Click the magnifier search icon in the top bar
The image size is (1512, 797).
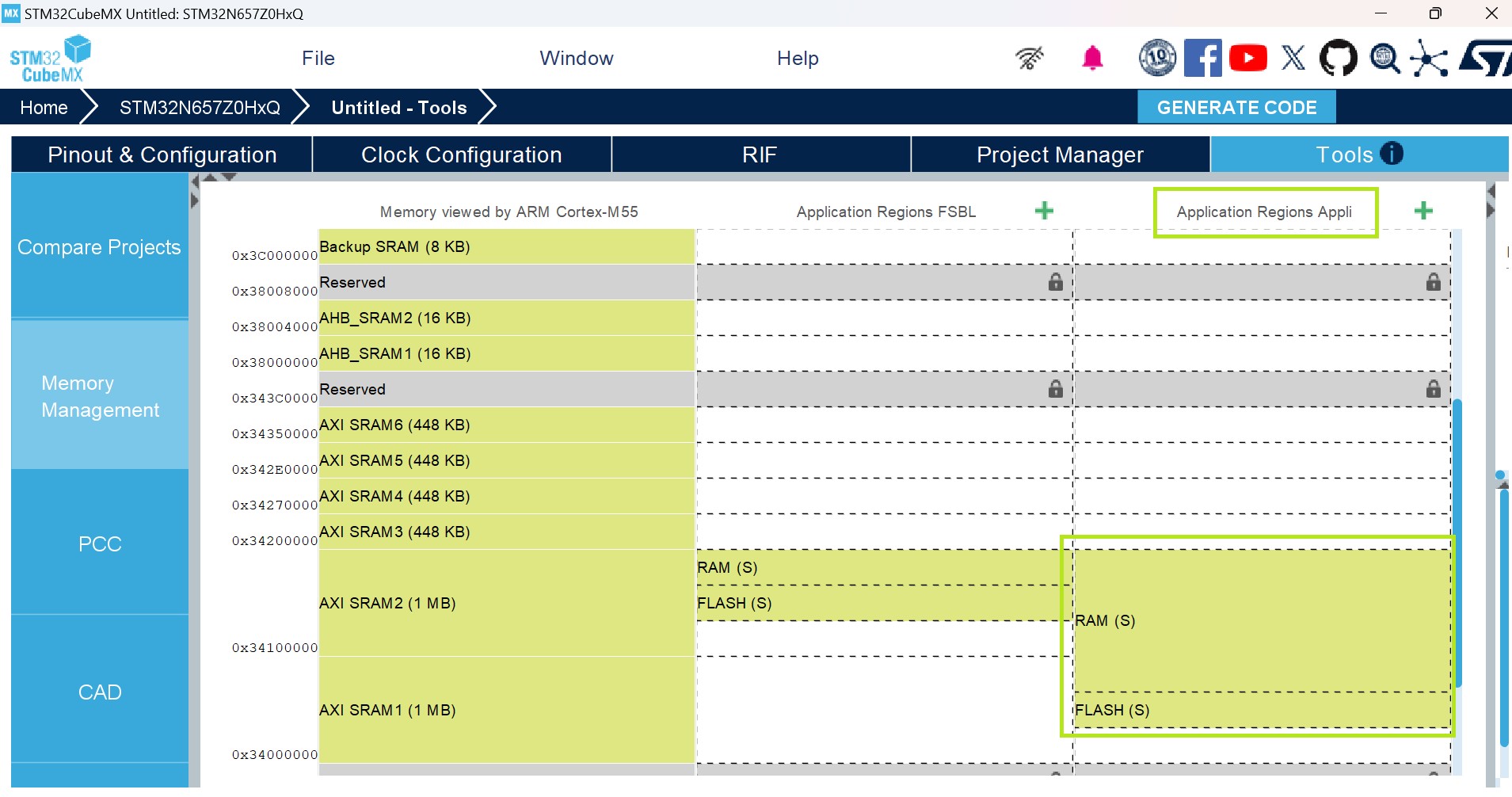point(1384,59)
